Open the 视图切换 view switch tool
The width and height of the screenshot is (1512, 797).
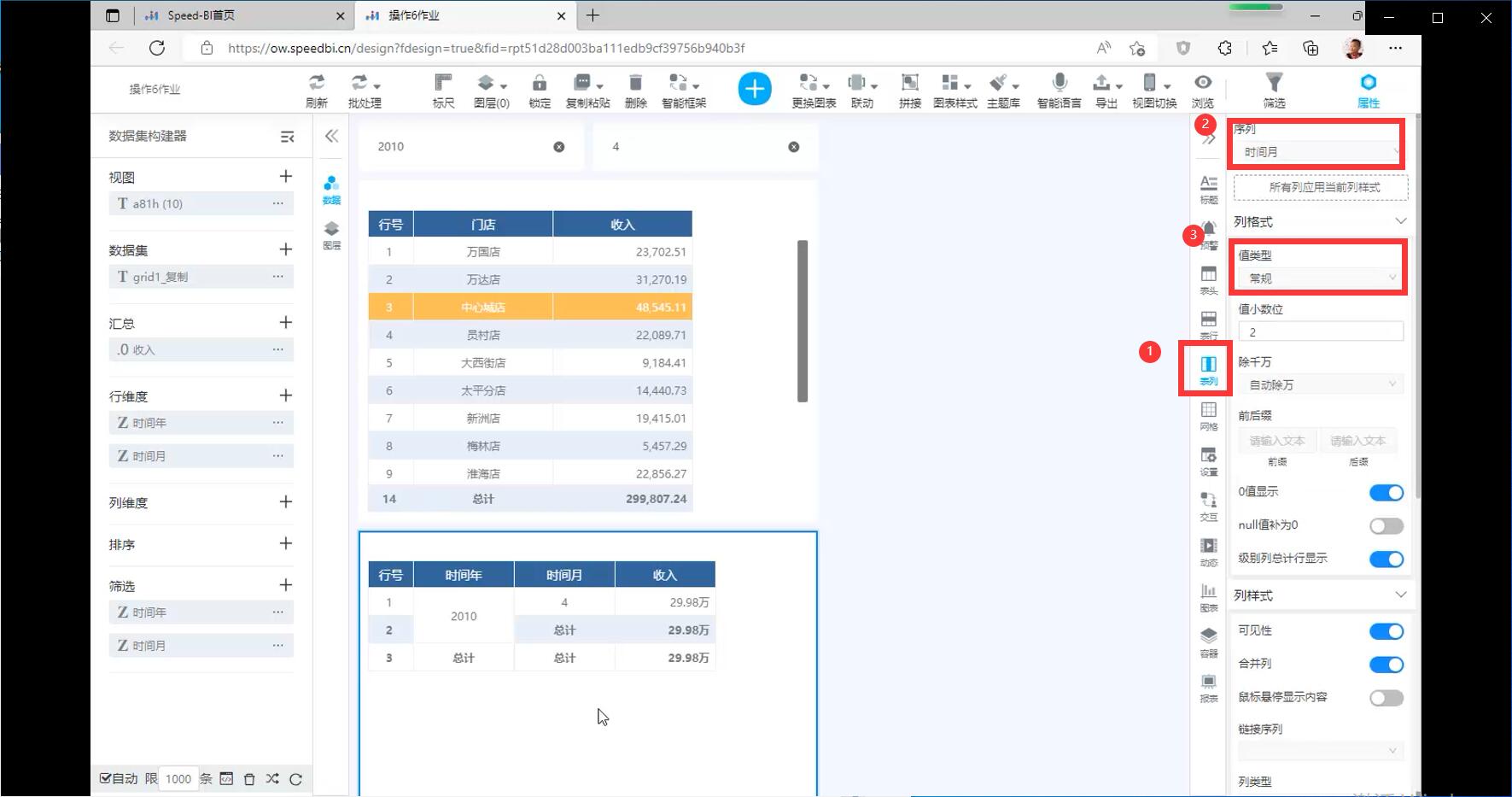1154,90
